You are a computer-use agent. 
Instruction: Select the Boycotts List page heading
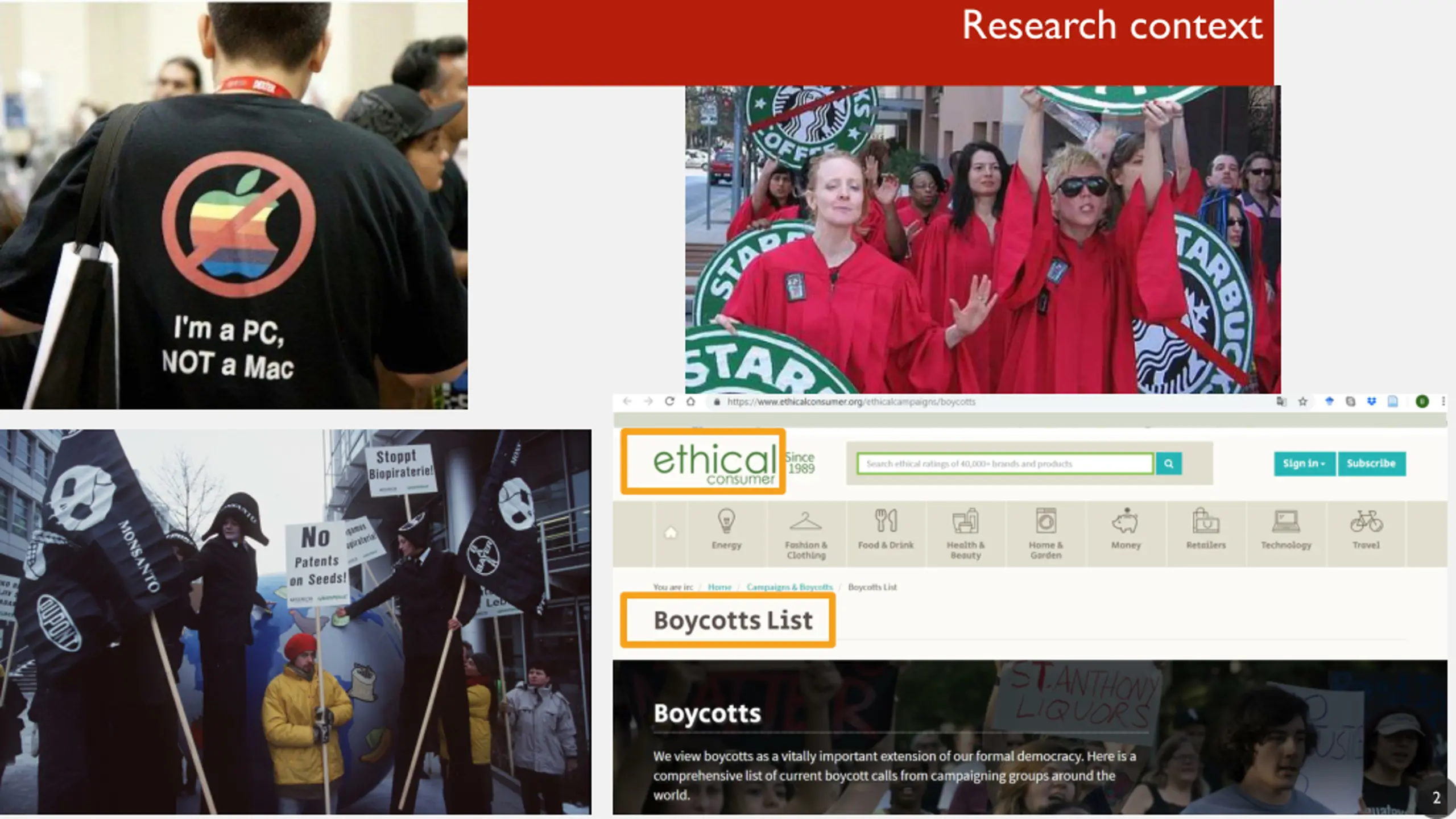(733, 620)
